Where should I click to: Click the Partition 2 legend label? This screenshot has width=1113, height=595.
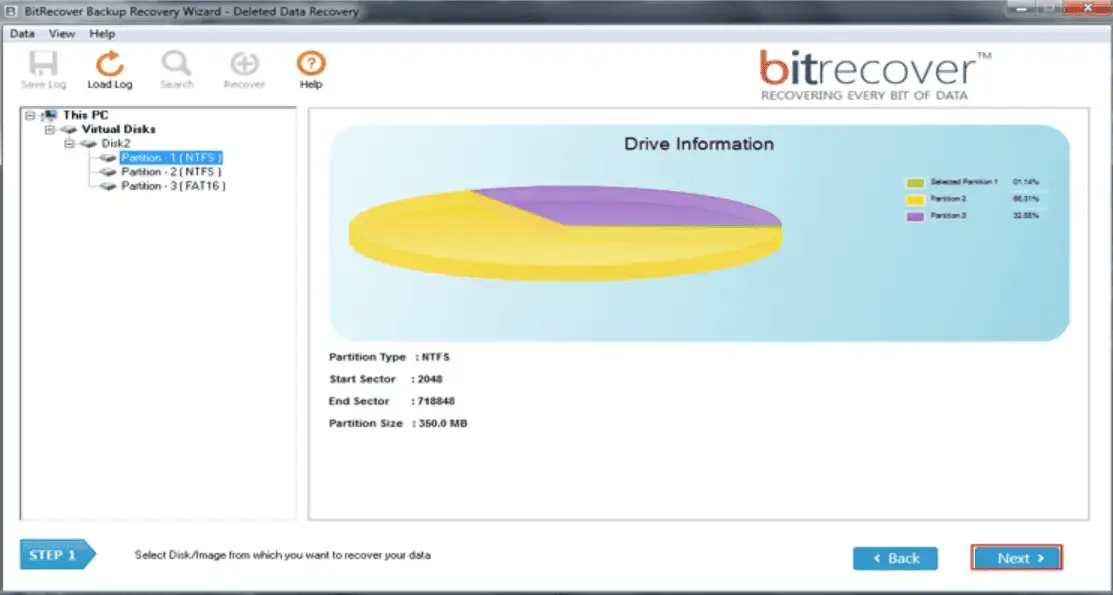pyautogui.click(x=948, y=200)
